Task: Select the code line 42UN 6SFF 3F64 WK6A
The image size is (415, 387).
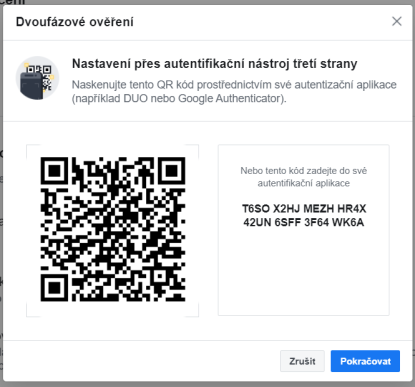Action: pyautogui.click(x=304, y=222)
